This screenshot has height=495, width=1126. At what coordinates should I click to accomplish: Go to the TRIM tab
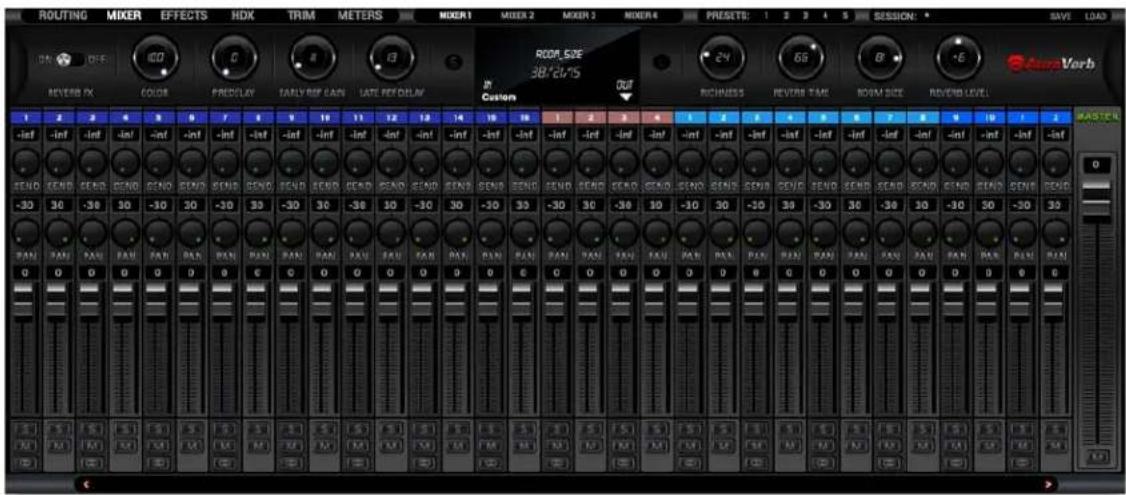tap(302, 15)
